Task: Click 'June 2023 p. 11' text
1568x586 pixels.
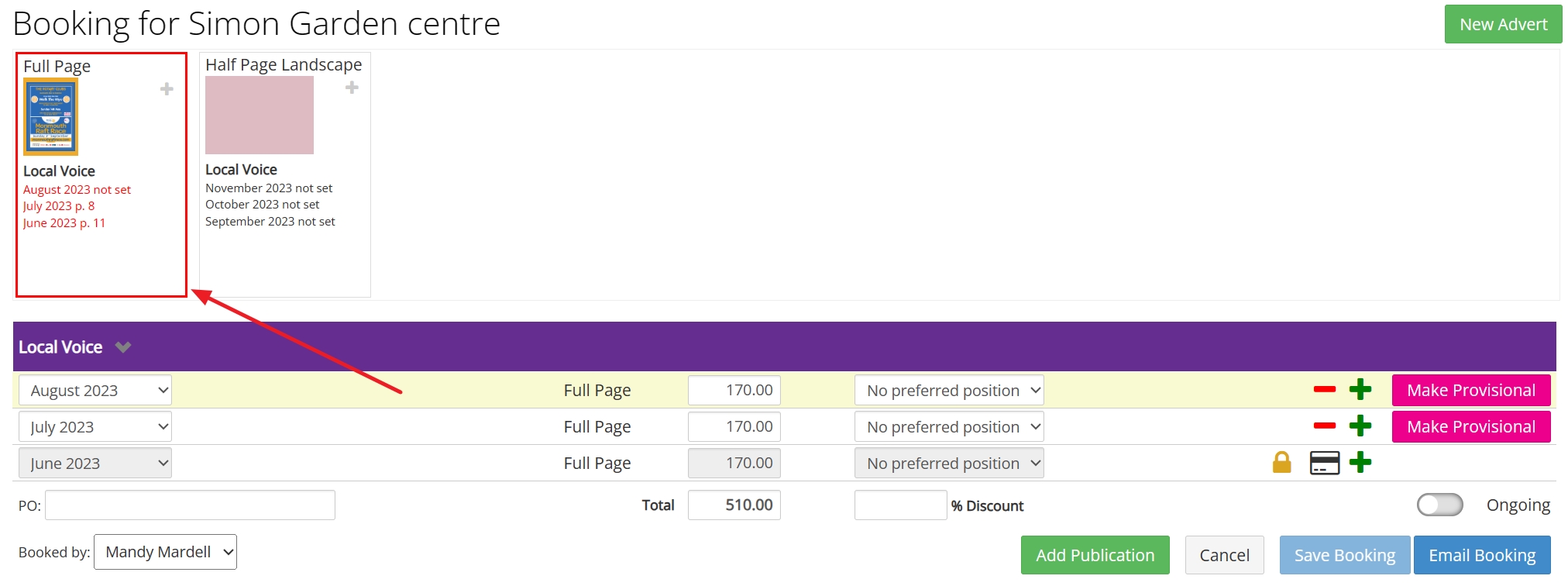Action: click(64, 223)
